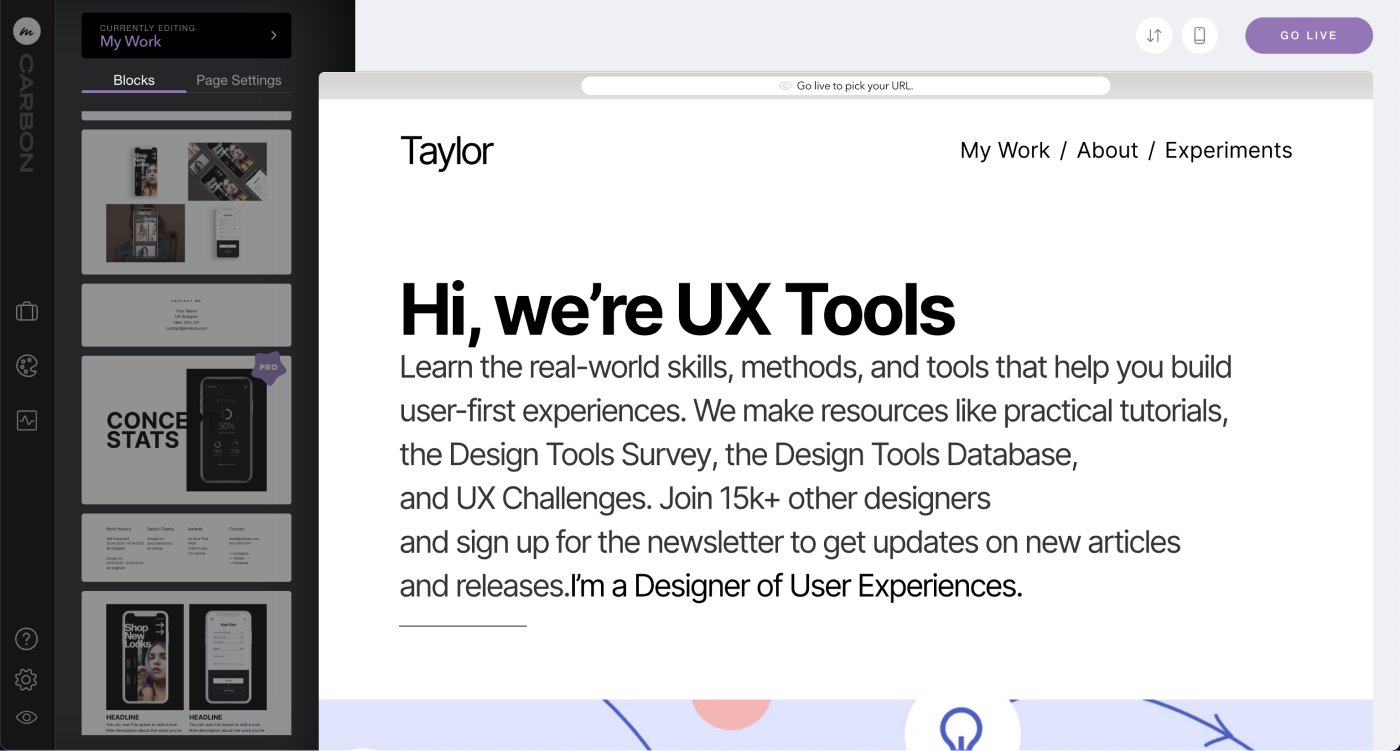
Task: Open the portfolio briefcase icon
Action: (27, 312)
